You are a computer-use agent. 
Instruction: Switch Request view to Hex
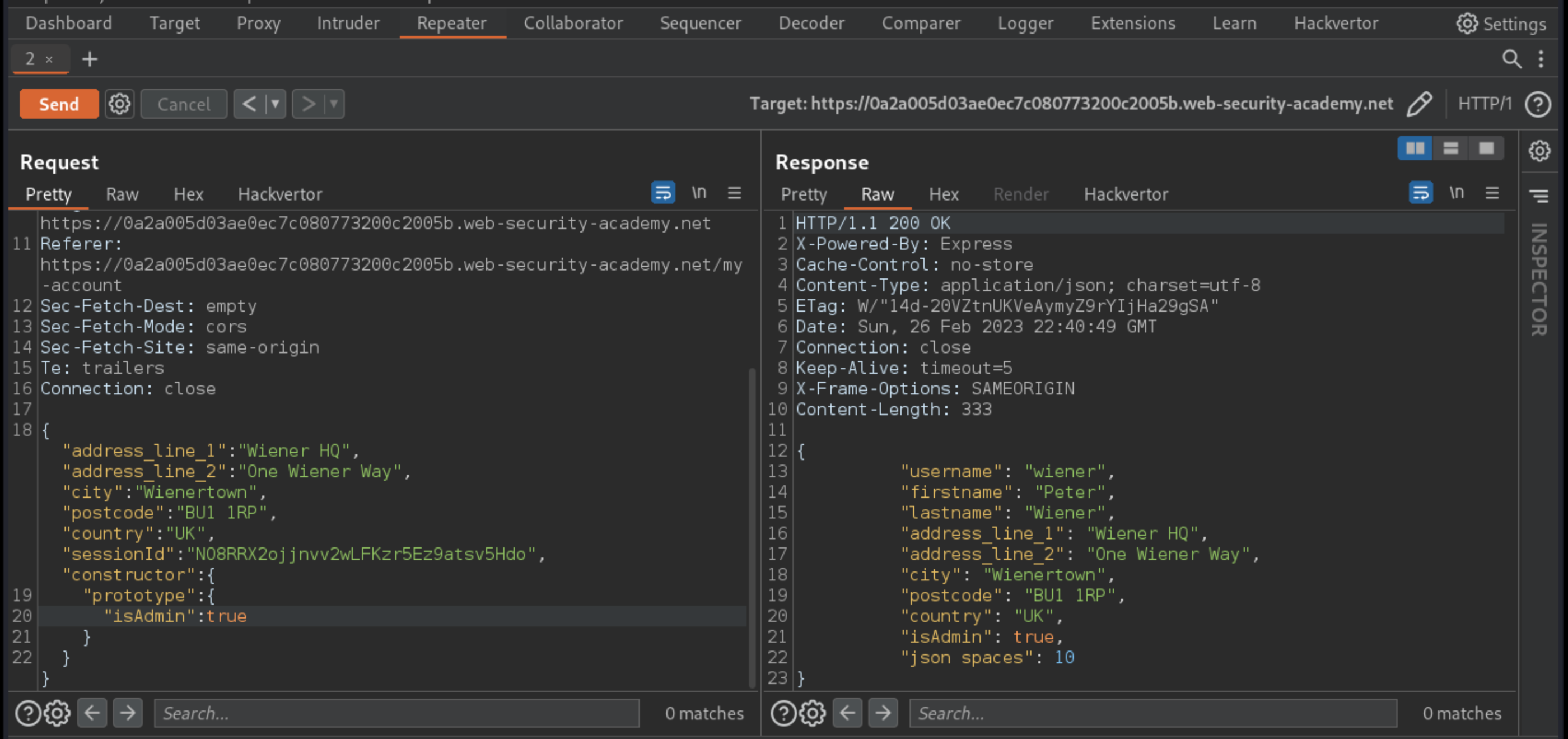tap(188, 194)
